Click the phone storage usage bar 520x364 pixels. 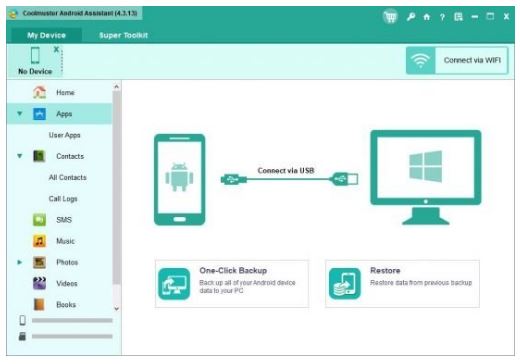72,321
